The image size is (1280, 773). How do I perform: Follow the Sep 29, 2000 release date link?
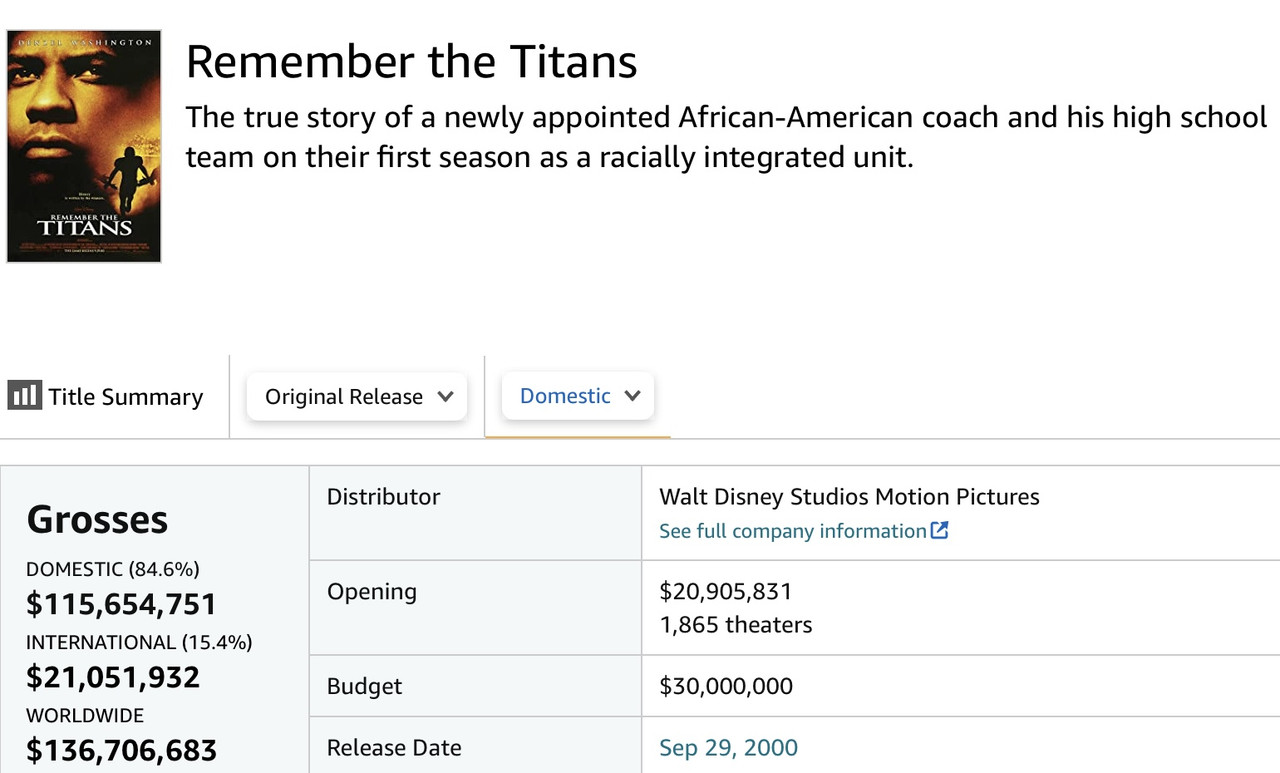pos(728,748)
